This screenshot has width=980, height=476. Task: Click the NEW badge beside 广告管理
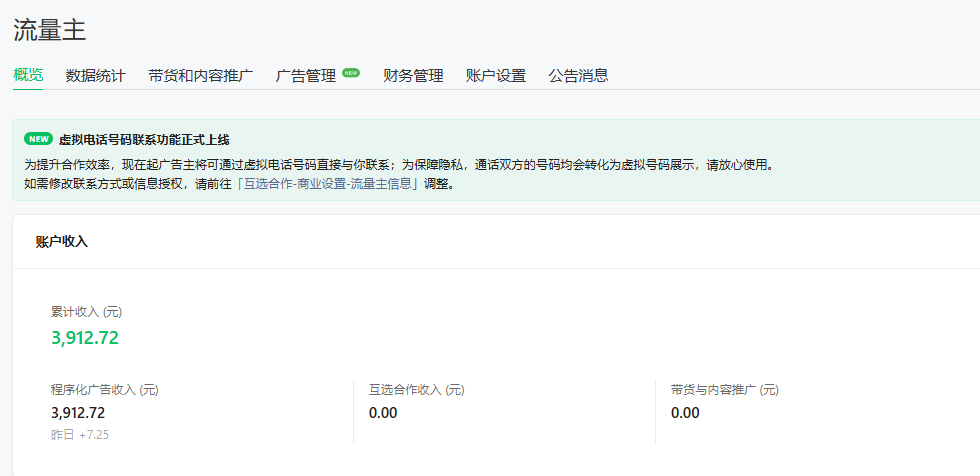pyautogui.click(x=351, y=73)
